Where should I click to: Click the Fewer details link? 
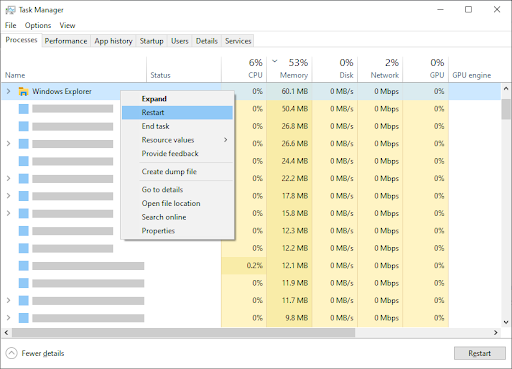tap(43, 353)
